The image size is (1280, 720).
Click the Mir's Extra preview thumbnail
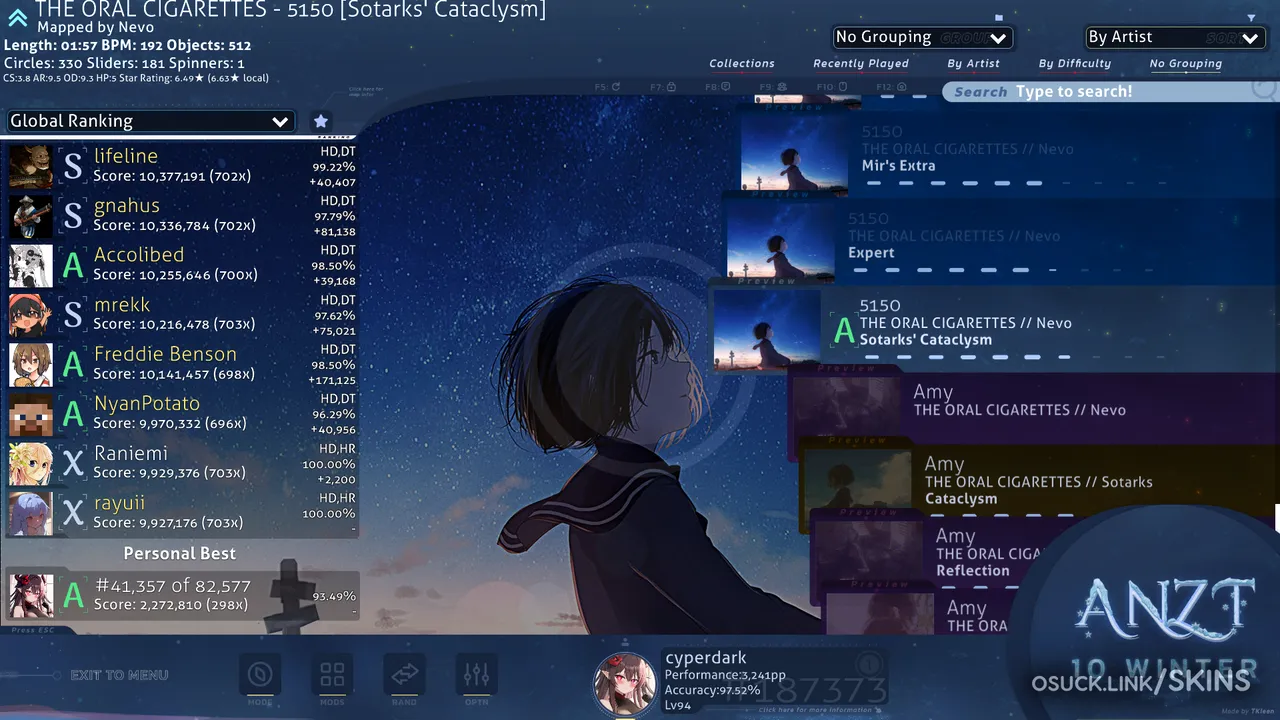(795, 155)
